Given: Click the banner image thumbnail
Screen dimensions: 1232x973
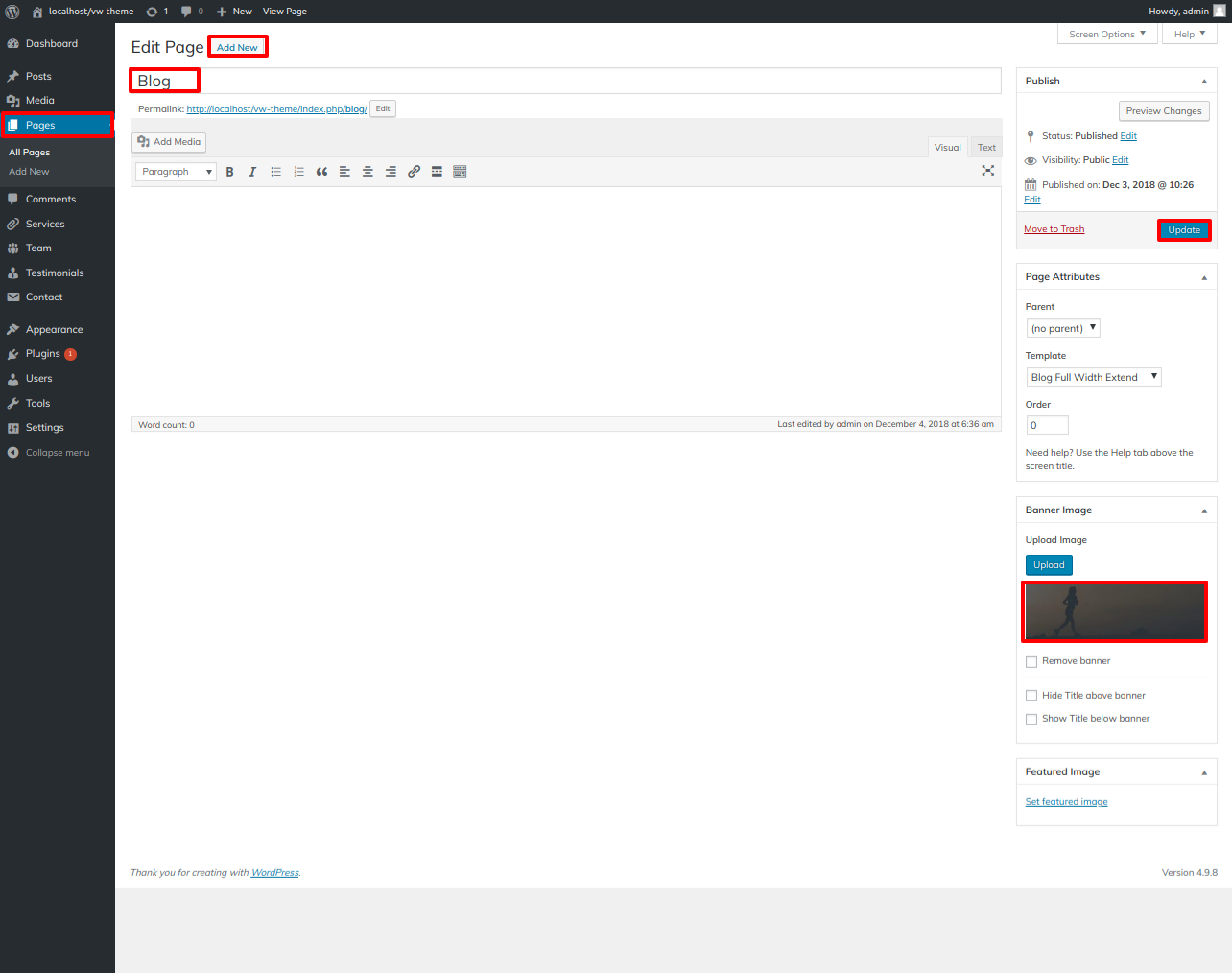Looking at the screenshot, I should coord(1114,611).
